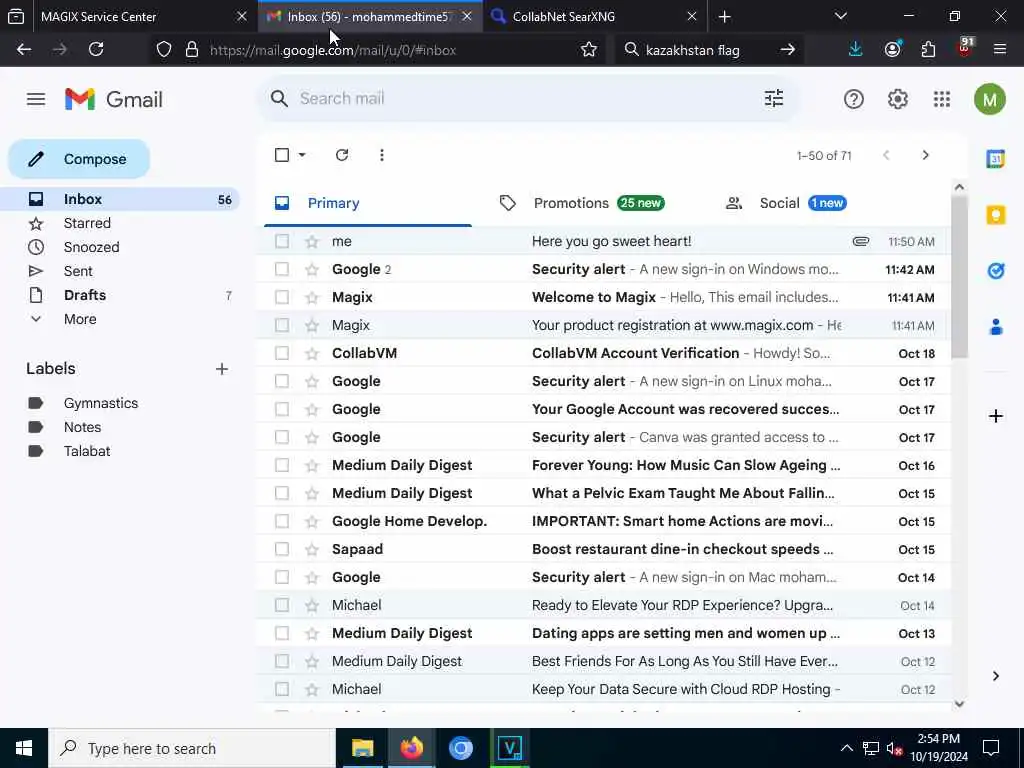Open Google Calendar side panel icon
The image size is (1024, 768).
995,159
